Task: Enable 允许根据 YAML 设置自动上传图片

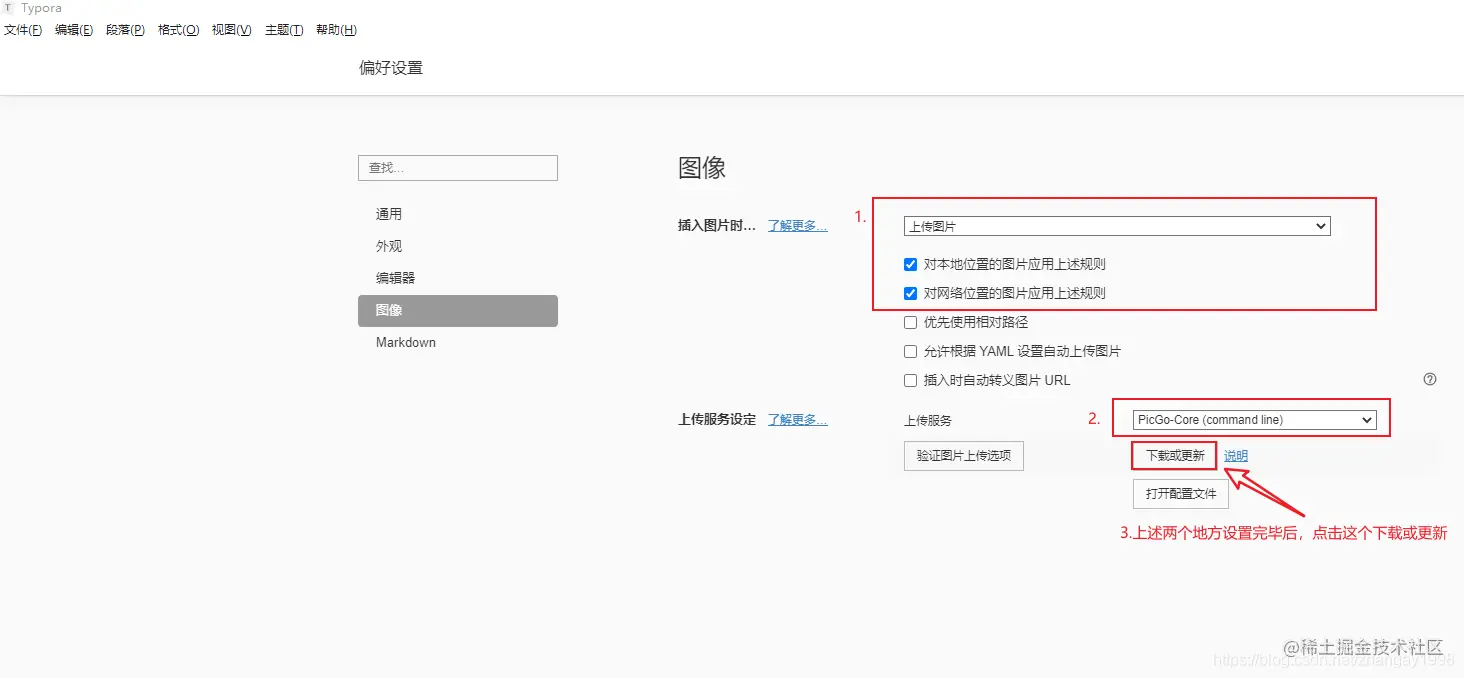Action: coord(910,351)
